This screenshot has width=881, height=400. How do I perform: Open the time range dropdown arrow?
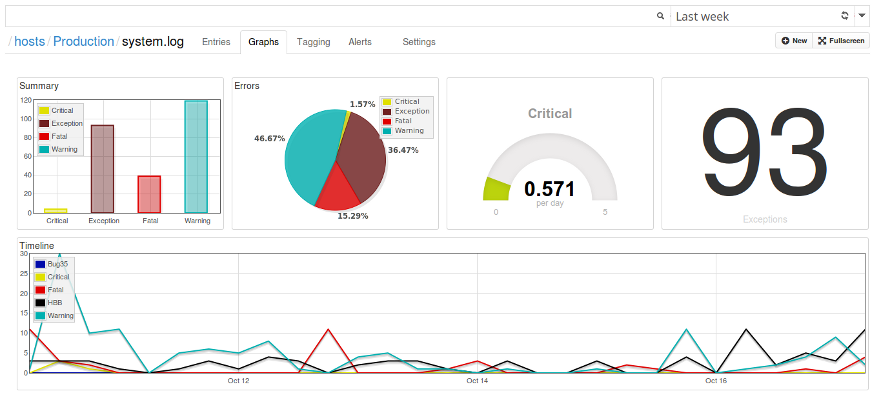pyautogui.click(x=862, y=17)
